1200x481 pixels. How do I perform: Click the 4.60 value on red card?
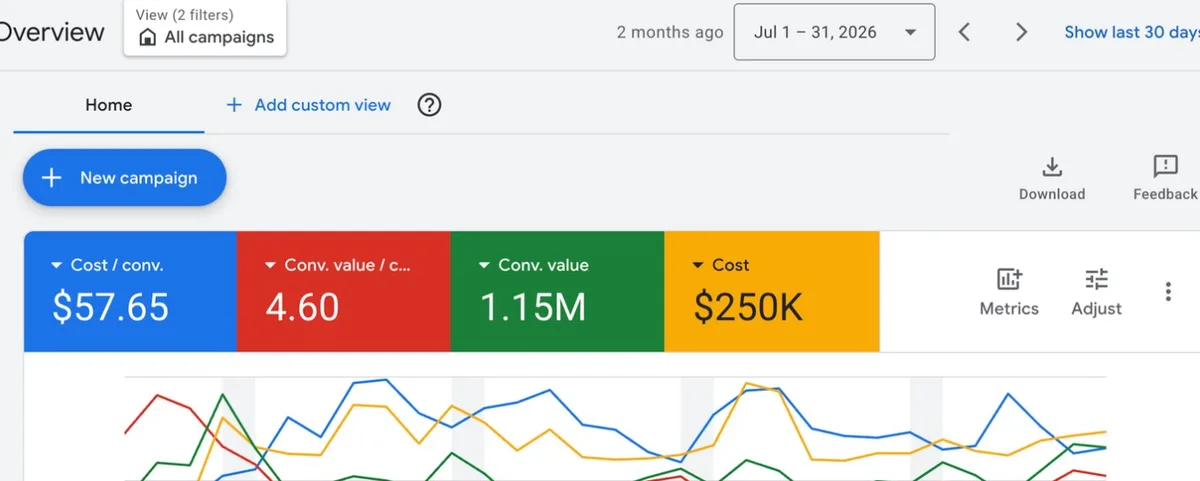[303, 308]
